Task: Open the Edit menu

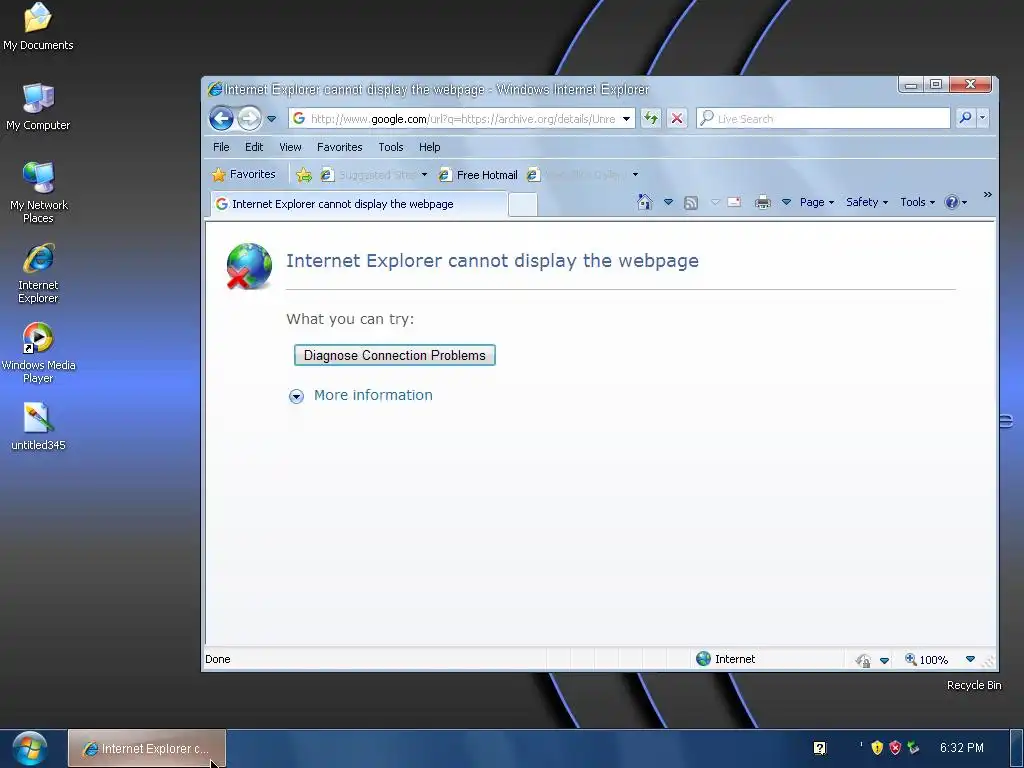Action: [254, 147]
